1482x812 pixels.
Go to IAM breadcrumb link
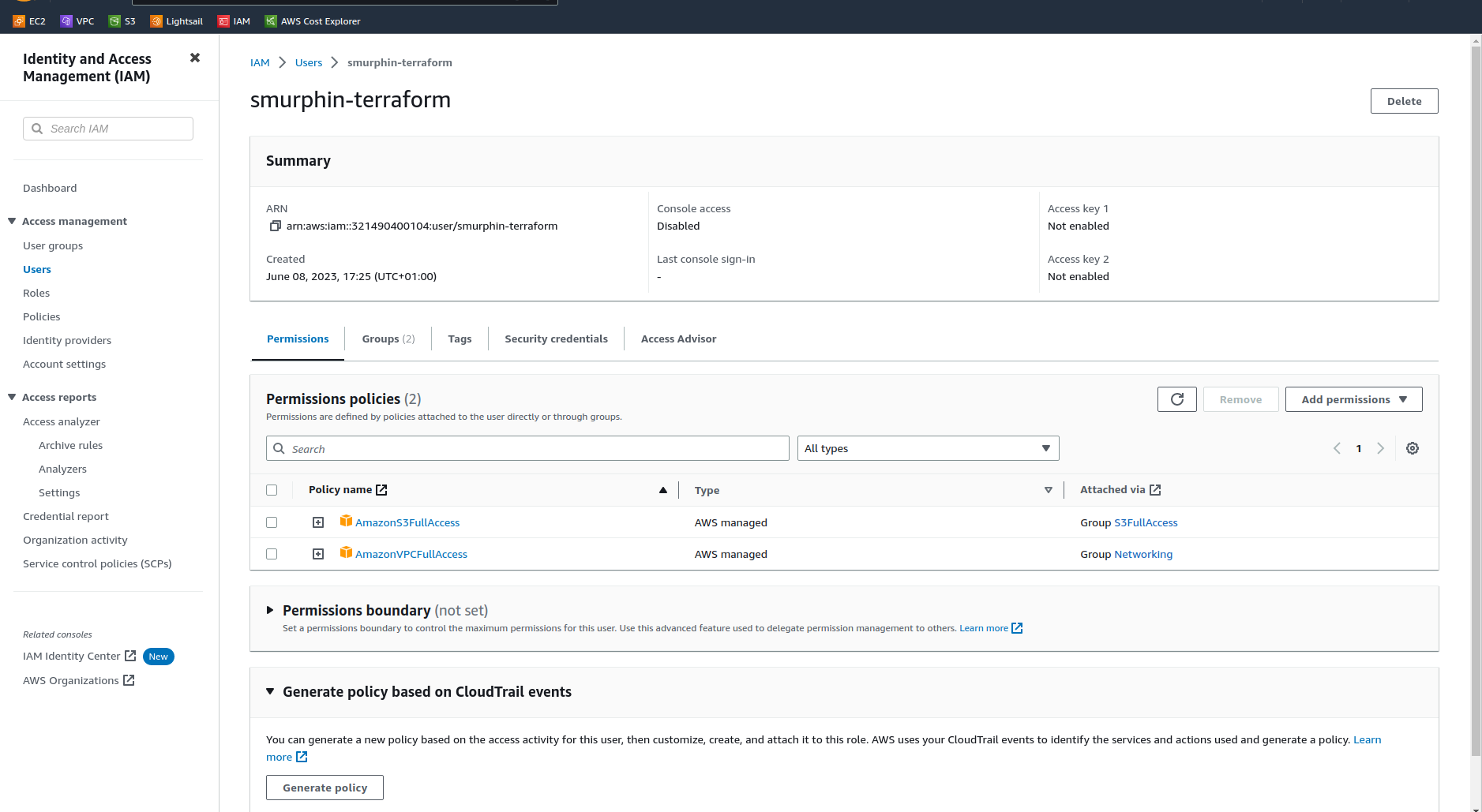pos(260,62)
